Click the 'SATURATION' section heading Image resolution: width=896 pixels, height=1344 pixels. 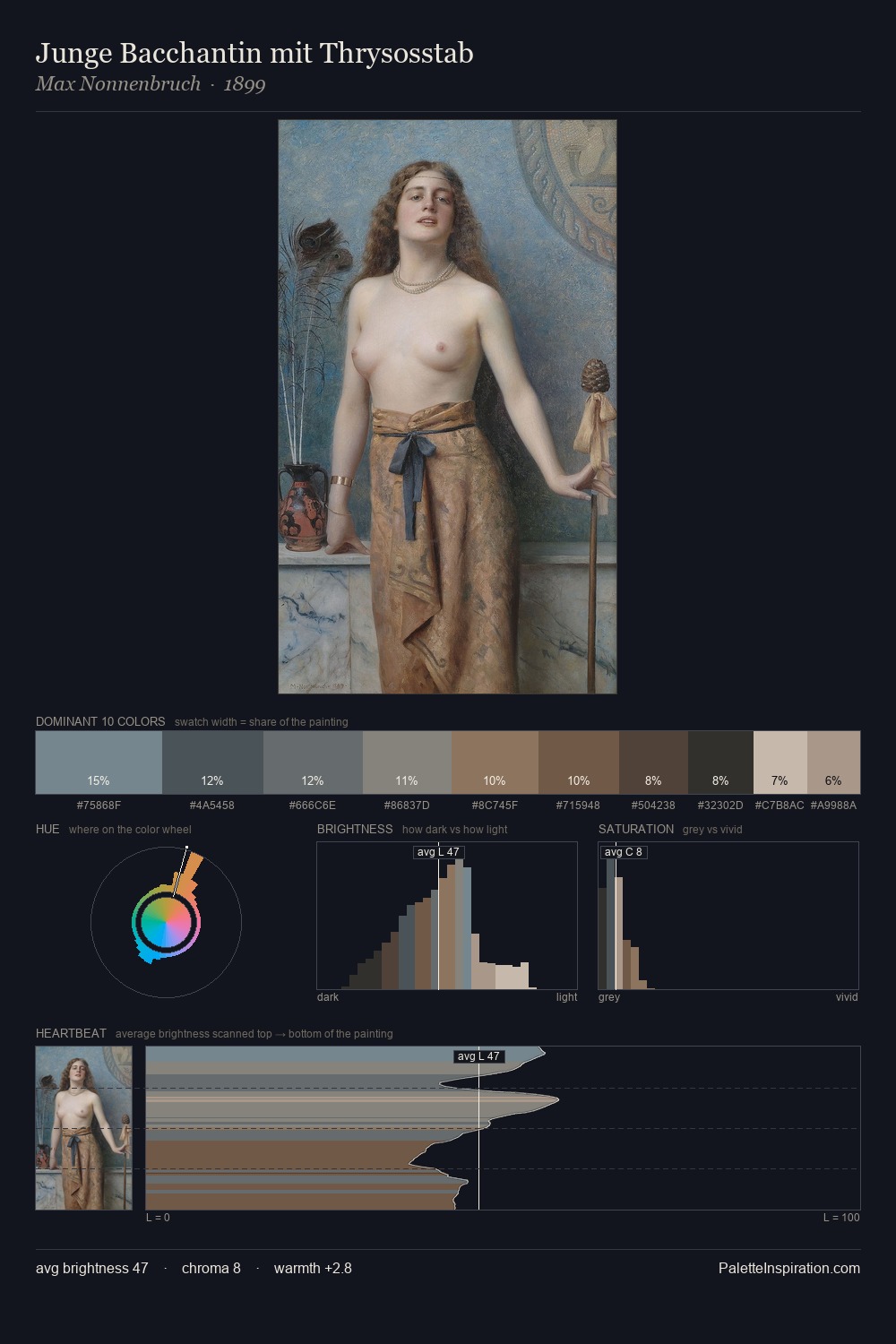[636, 829]
